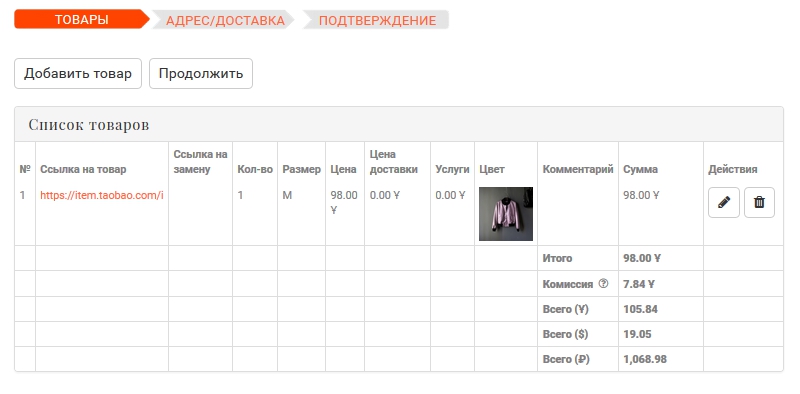Viewport: 800px width, 394px height.
Task: Click the size M cell
Action: 287,195
